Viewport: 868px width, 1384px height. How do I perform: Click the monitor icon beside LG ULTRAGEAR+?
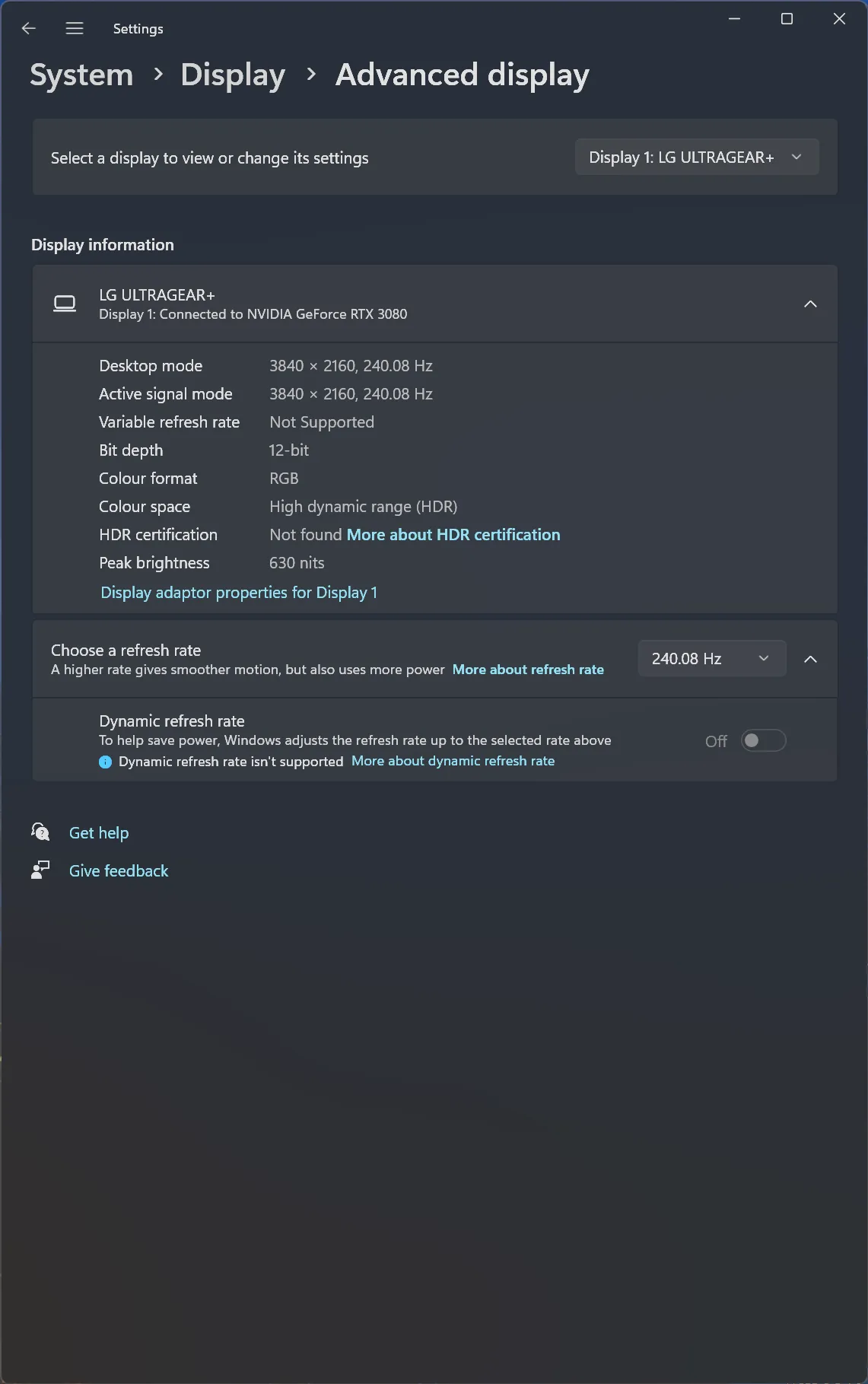pos(65,304)
